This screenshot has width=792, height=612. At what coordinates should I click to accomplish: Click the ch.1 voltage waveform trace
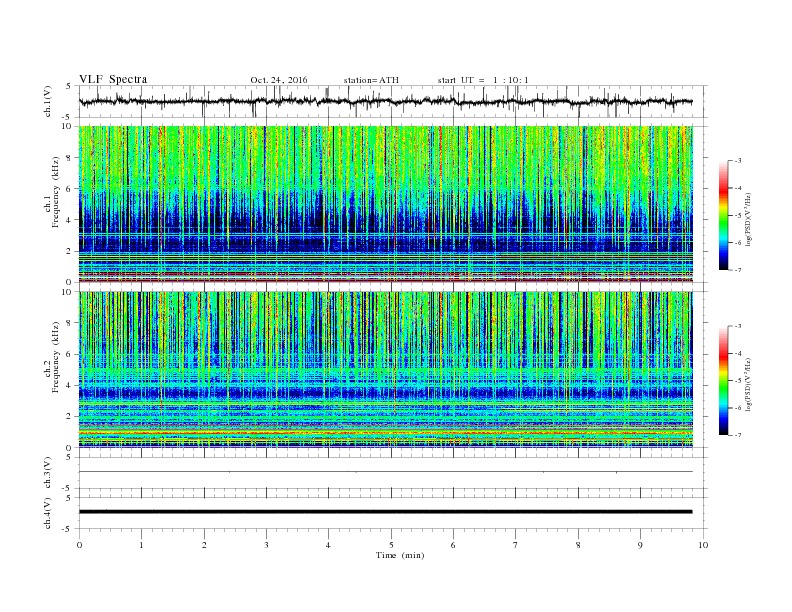pos(386,101)
